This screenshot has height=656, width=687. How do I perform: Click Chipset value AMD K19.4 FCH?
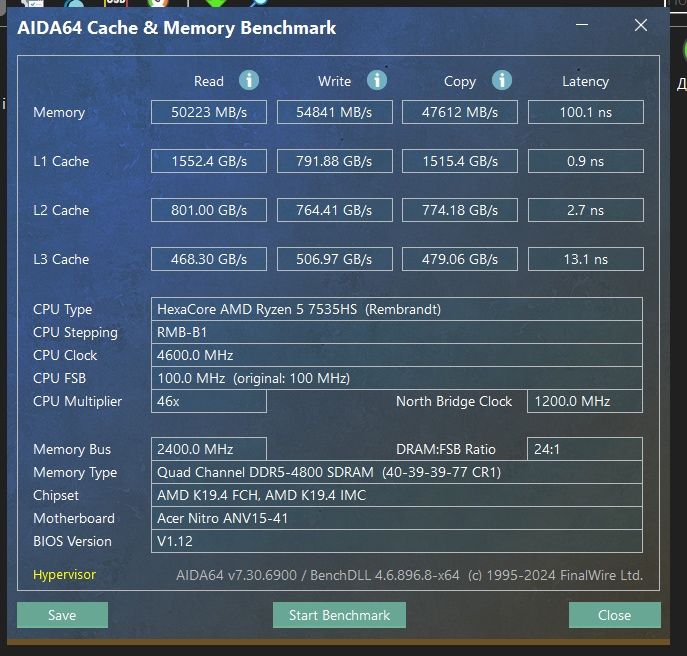pyautogui.click(x=397, y=495)
